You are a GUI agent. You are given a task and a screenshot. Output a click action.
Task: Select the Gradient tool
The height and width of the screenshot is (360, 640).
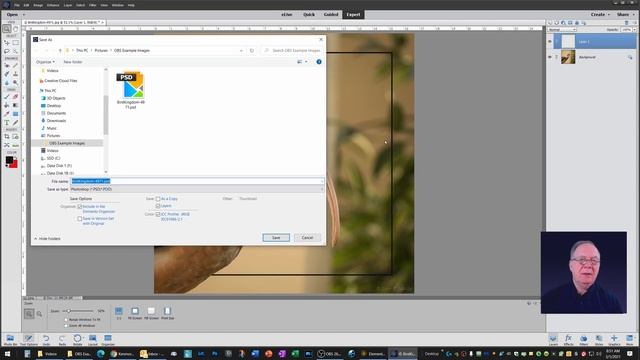point(16,105)
